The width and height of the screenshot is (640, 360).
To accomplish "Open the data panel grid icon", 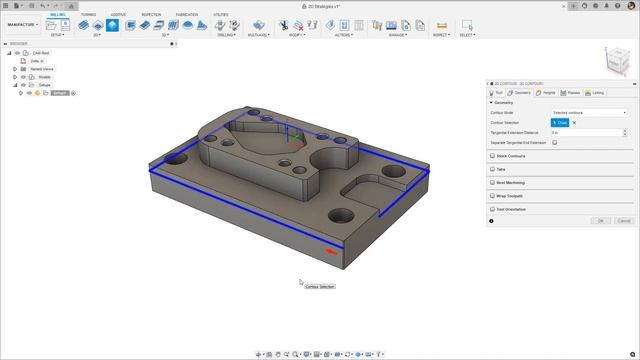I will 6,6.
